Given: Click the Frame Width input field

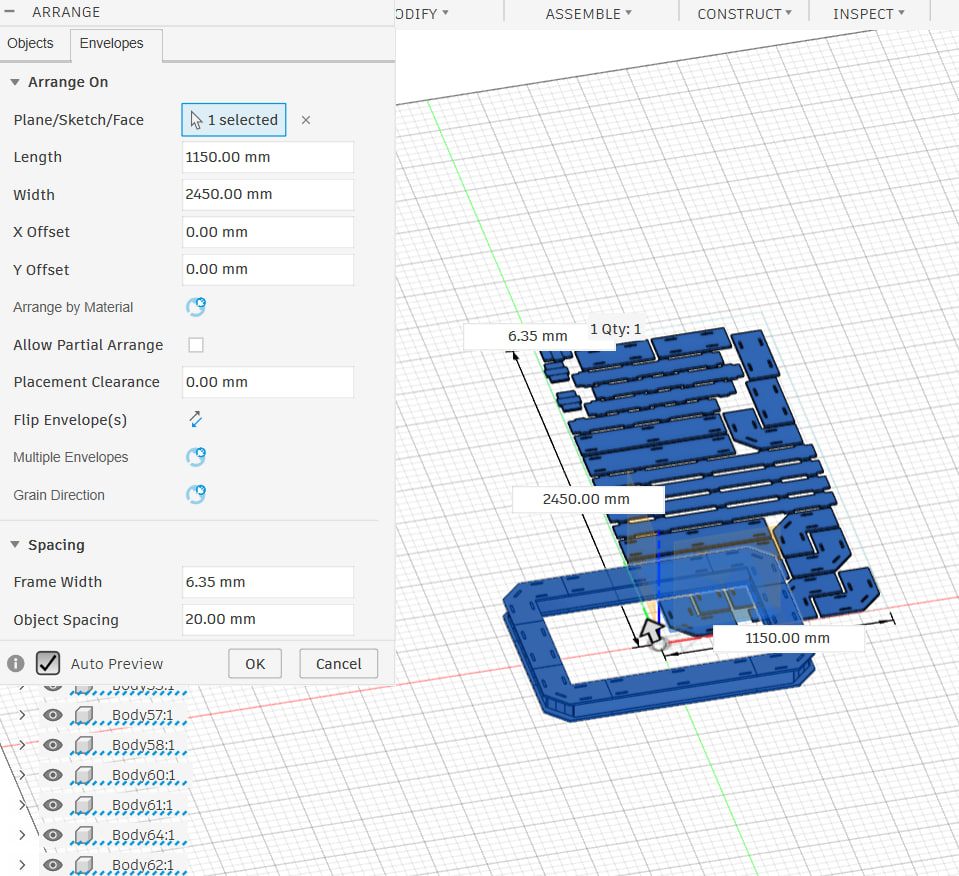Looking at the screenshot, I should click(268, 582).
